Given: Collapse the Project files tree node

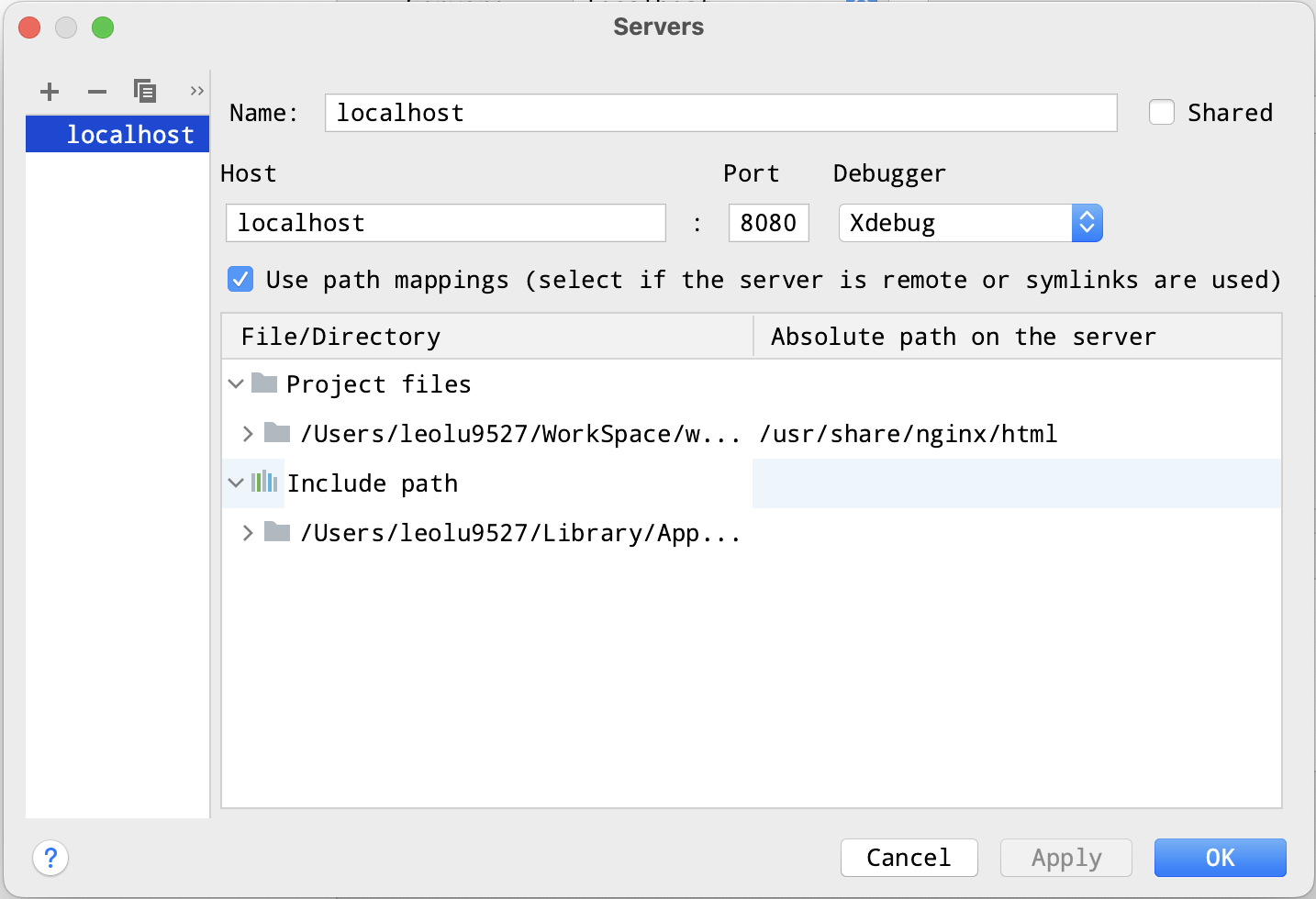Looking at the screenshot, I should (236, 383).
